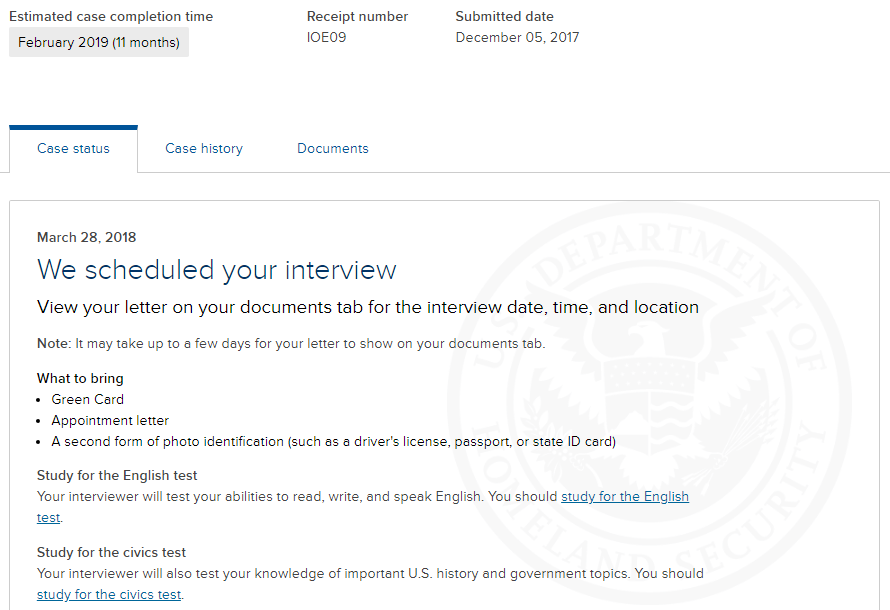The height and width of the screenshot is (610, 890).
Task: Open the Case status tab
Action: 73,149
